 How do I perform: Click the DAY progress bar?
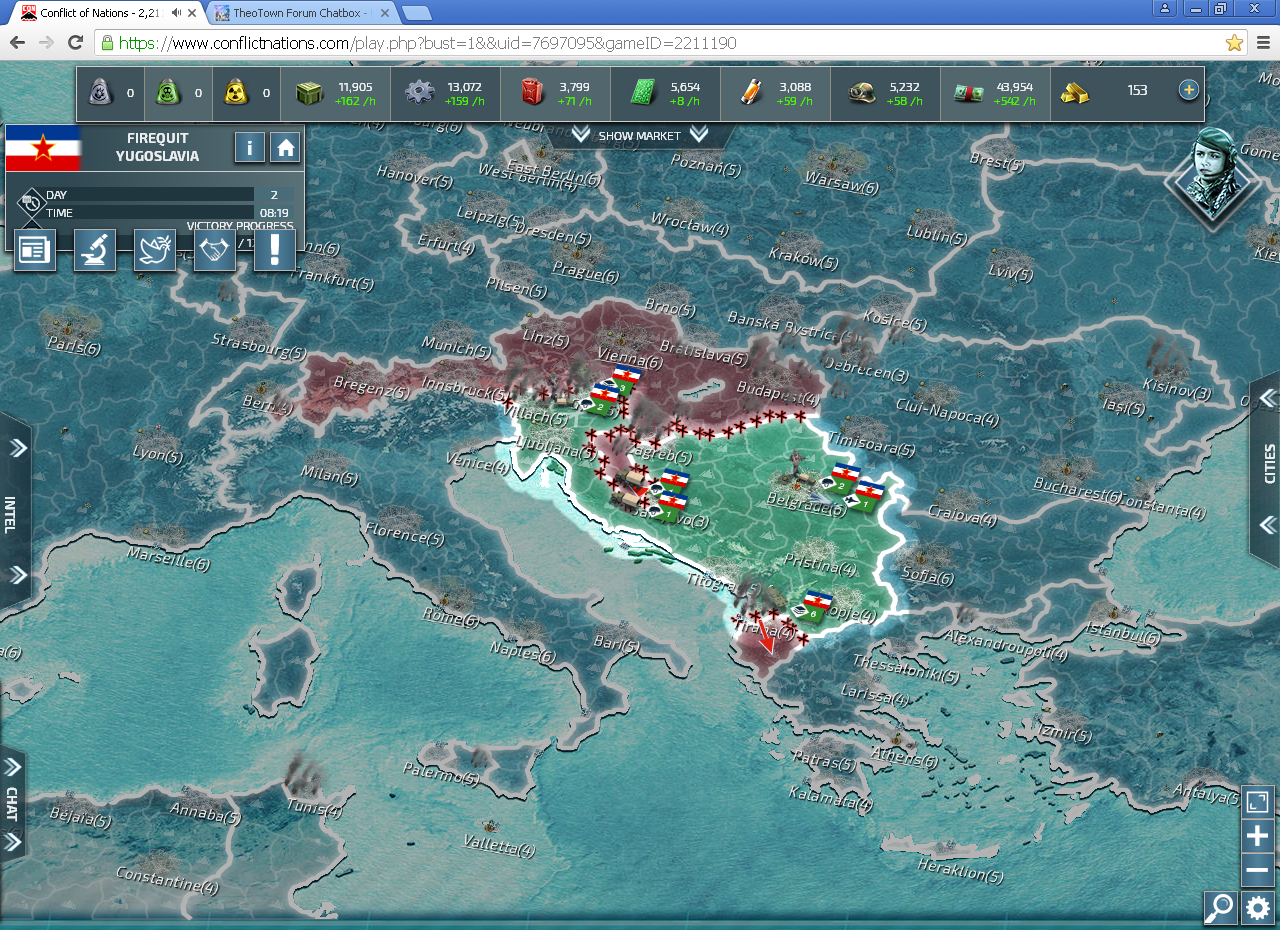[x=150, y=195]
